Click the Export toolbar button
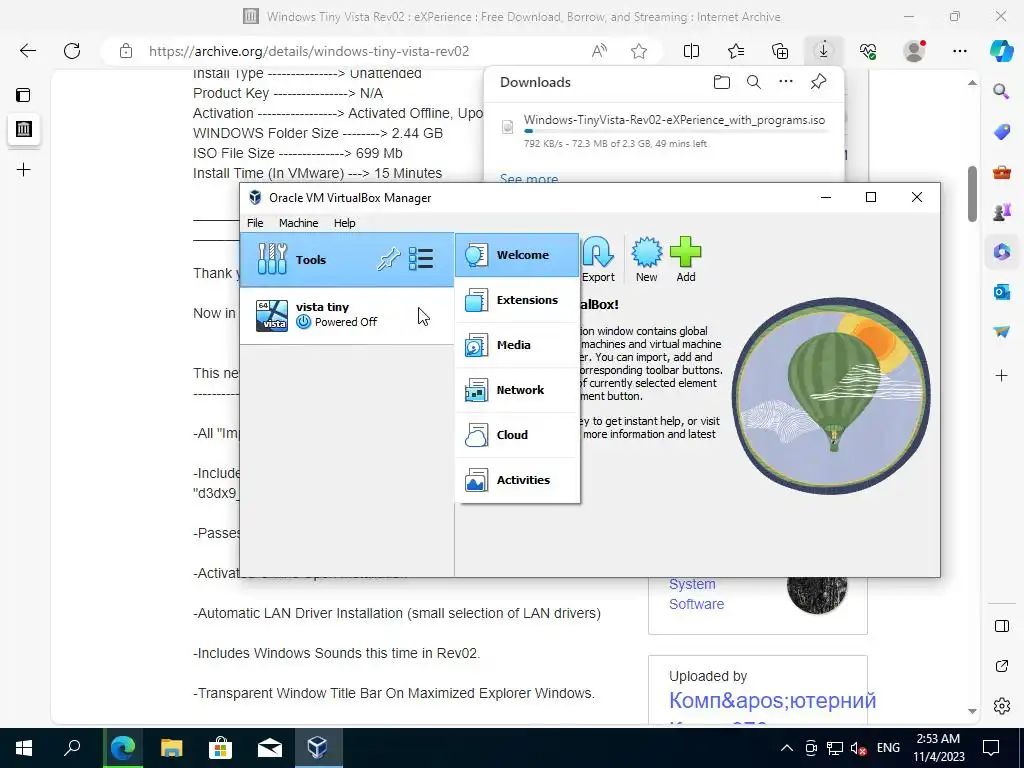This screenshot has width=1024, height=768. point(598,260)
